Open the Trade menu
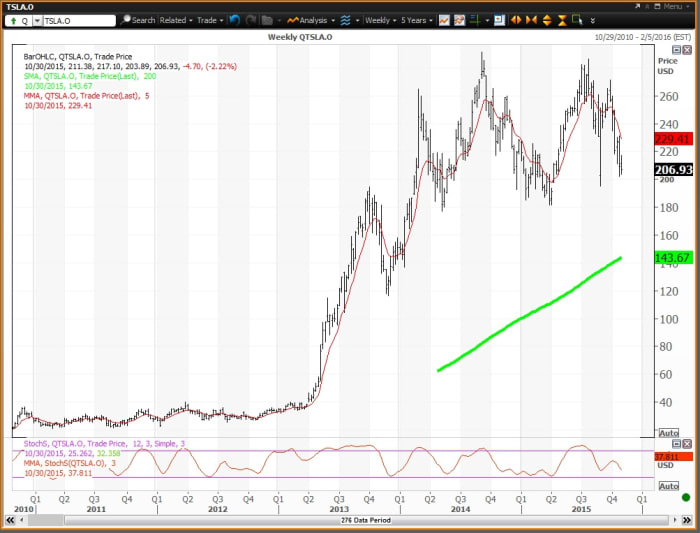 pos(210,20)
